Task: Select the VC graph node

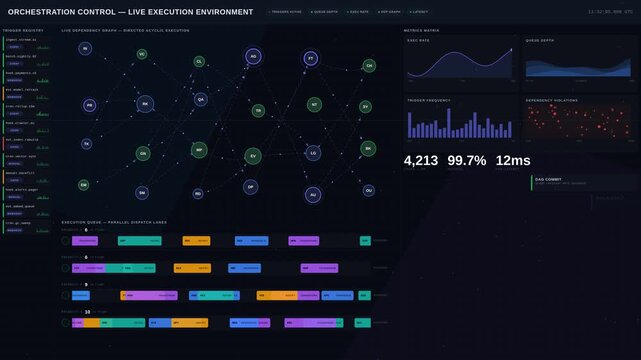Action: click(x=142, y=54)
